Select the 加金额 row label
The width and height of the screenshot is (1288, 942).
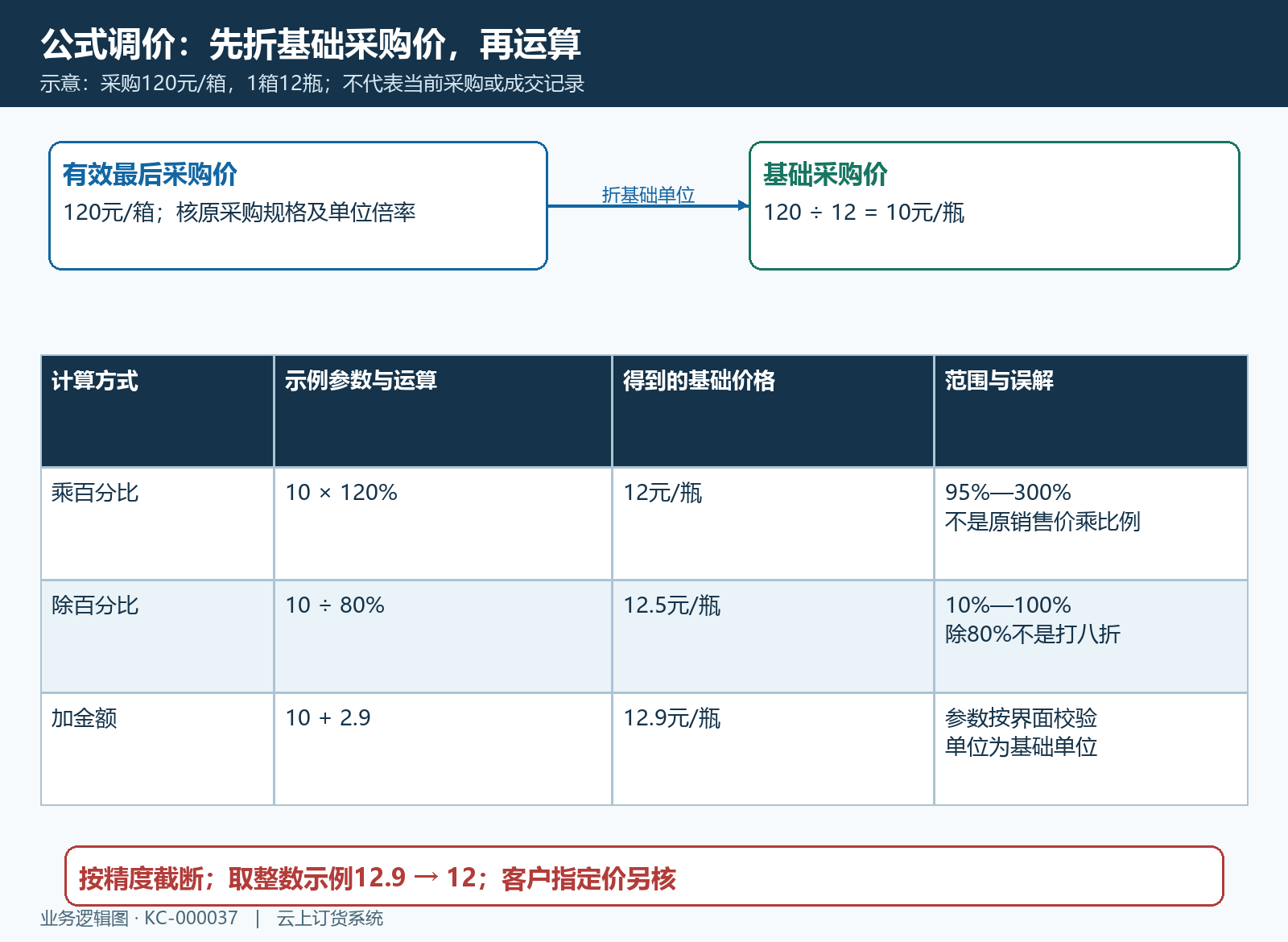(85, 718)
